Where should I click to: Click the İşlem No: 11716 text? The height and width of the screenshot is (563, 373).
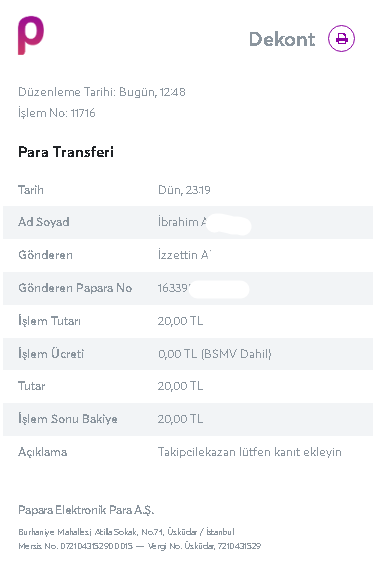tap(57, 113)
